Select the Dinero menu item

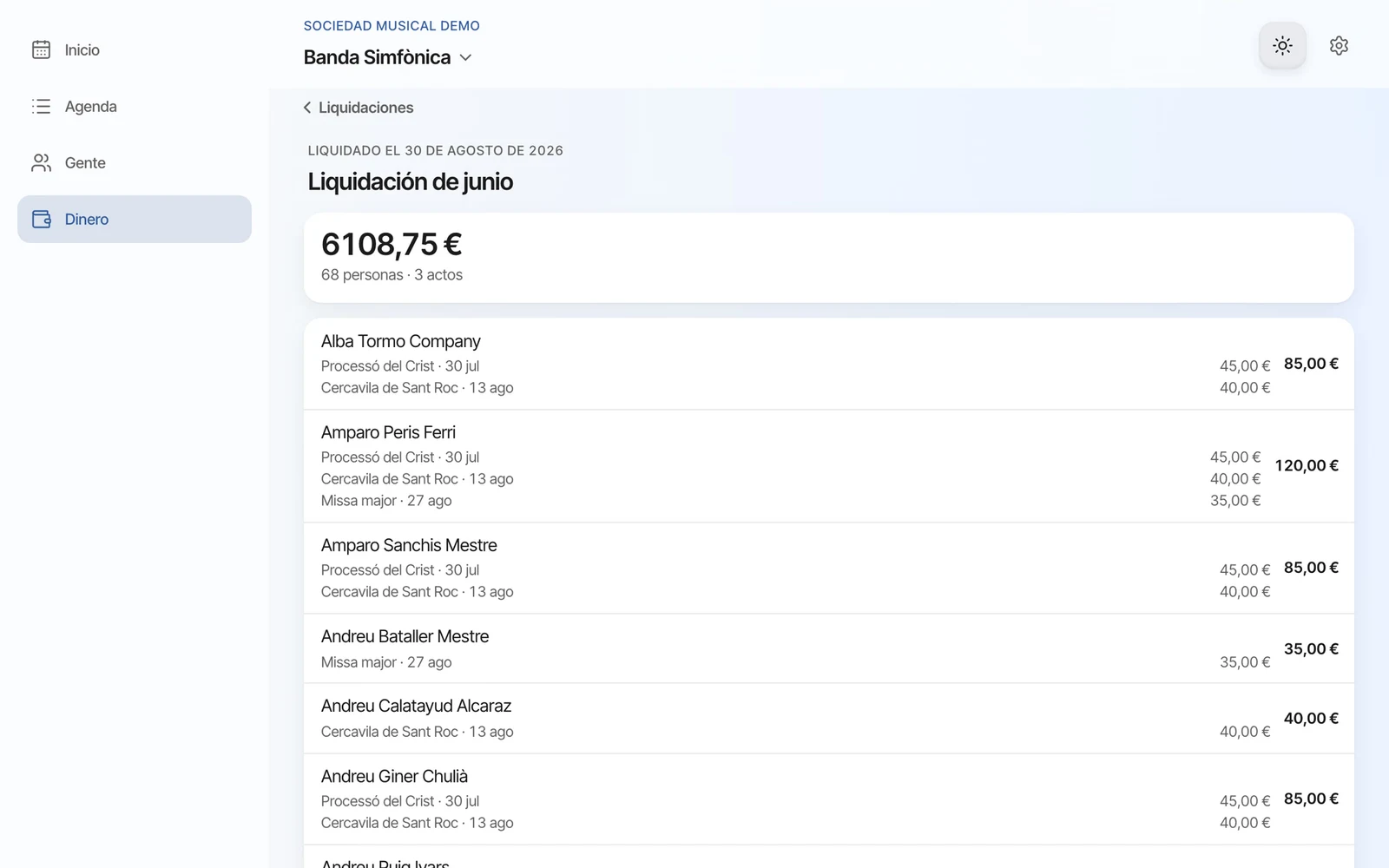pos(135,219)
